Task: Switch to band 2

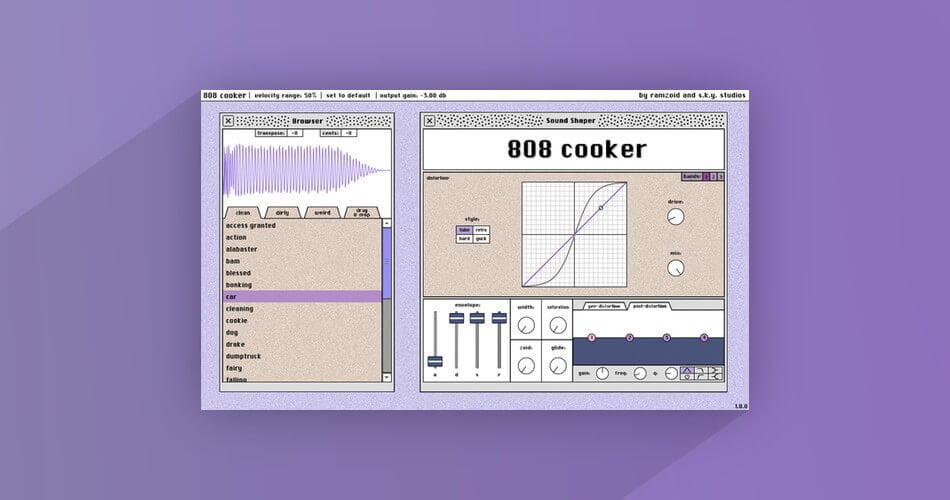Action: pyautogui.click(x=713, y=177)
